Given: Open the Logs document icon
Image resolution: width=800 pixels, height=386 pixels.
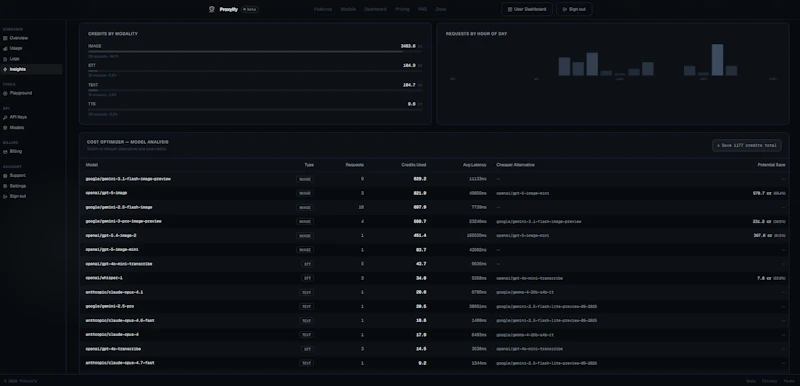Looking at the screenshot, I should (x=5, y=59).
